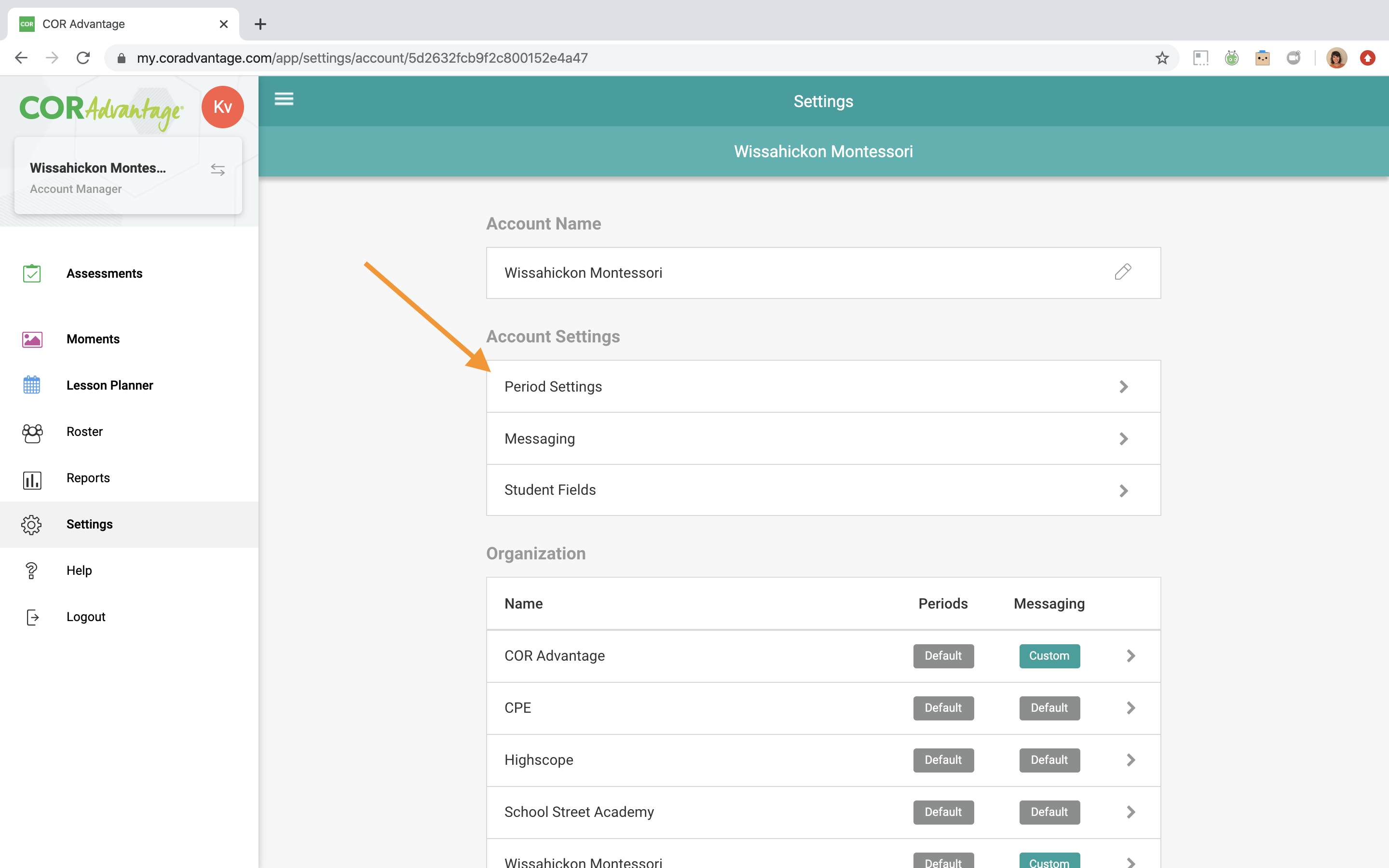Click the Assessments clipboard icon

pos(31,273)
